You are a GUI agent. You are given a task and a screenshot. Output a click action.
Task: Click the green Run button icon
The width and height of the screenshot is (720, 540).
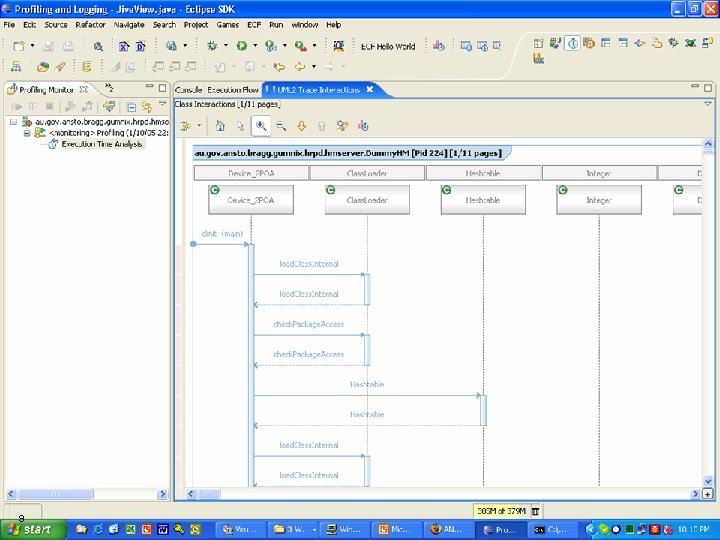tap(242, 46)
